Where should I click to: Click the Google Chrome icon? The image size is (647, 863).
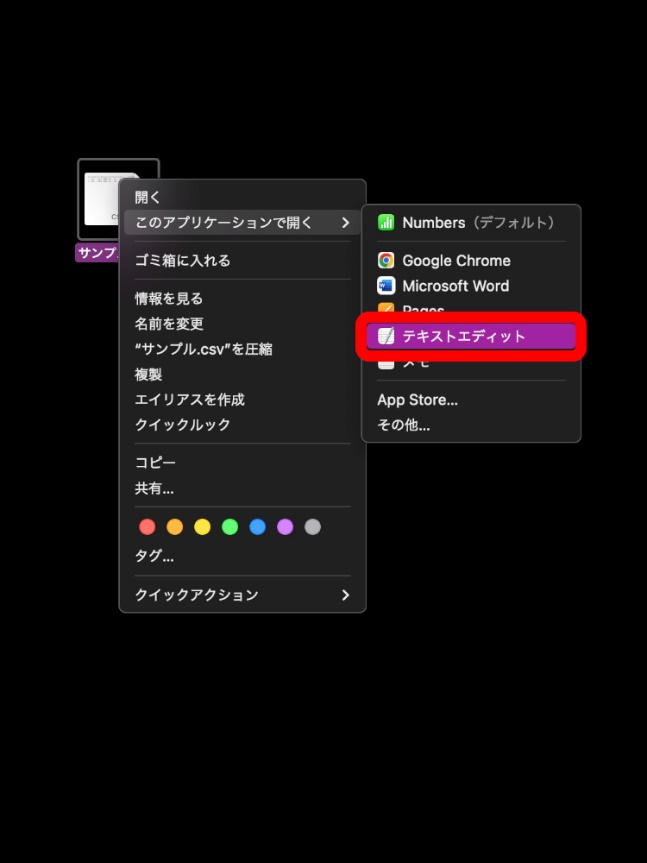pos(386,260)
